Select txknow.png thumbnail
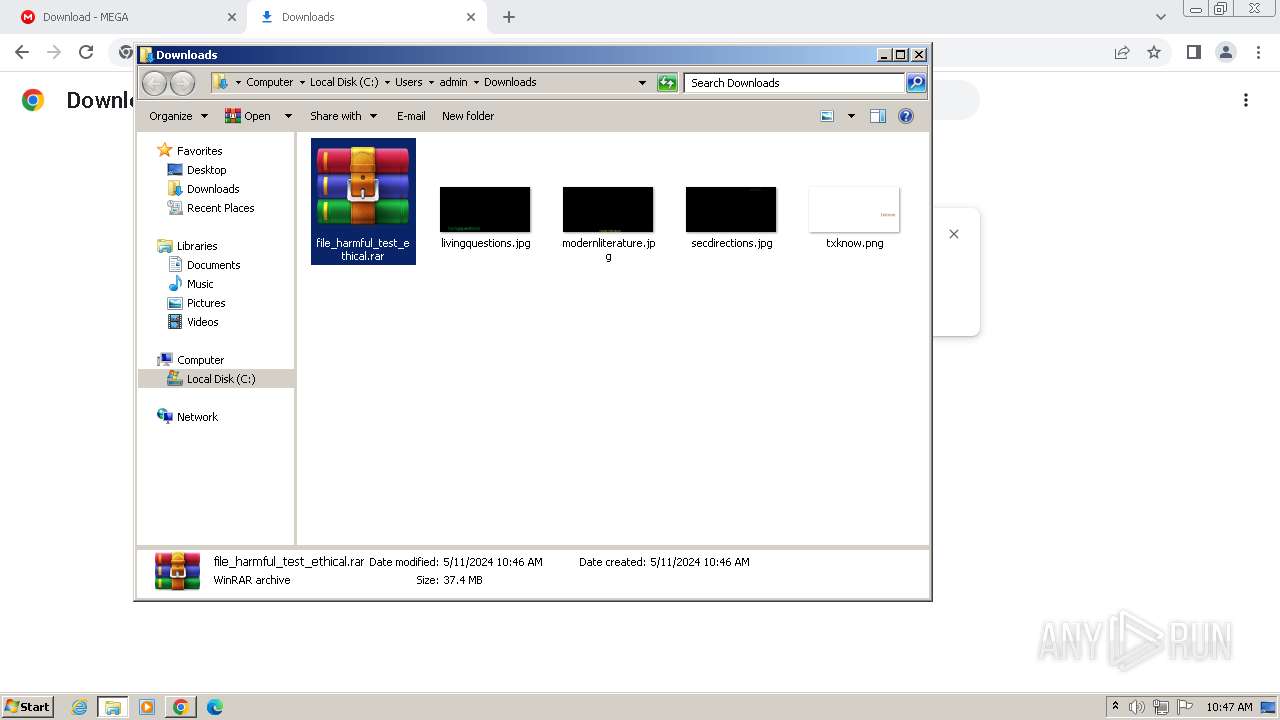 (x=854, y=209)
